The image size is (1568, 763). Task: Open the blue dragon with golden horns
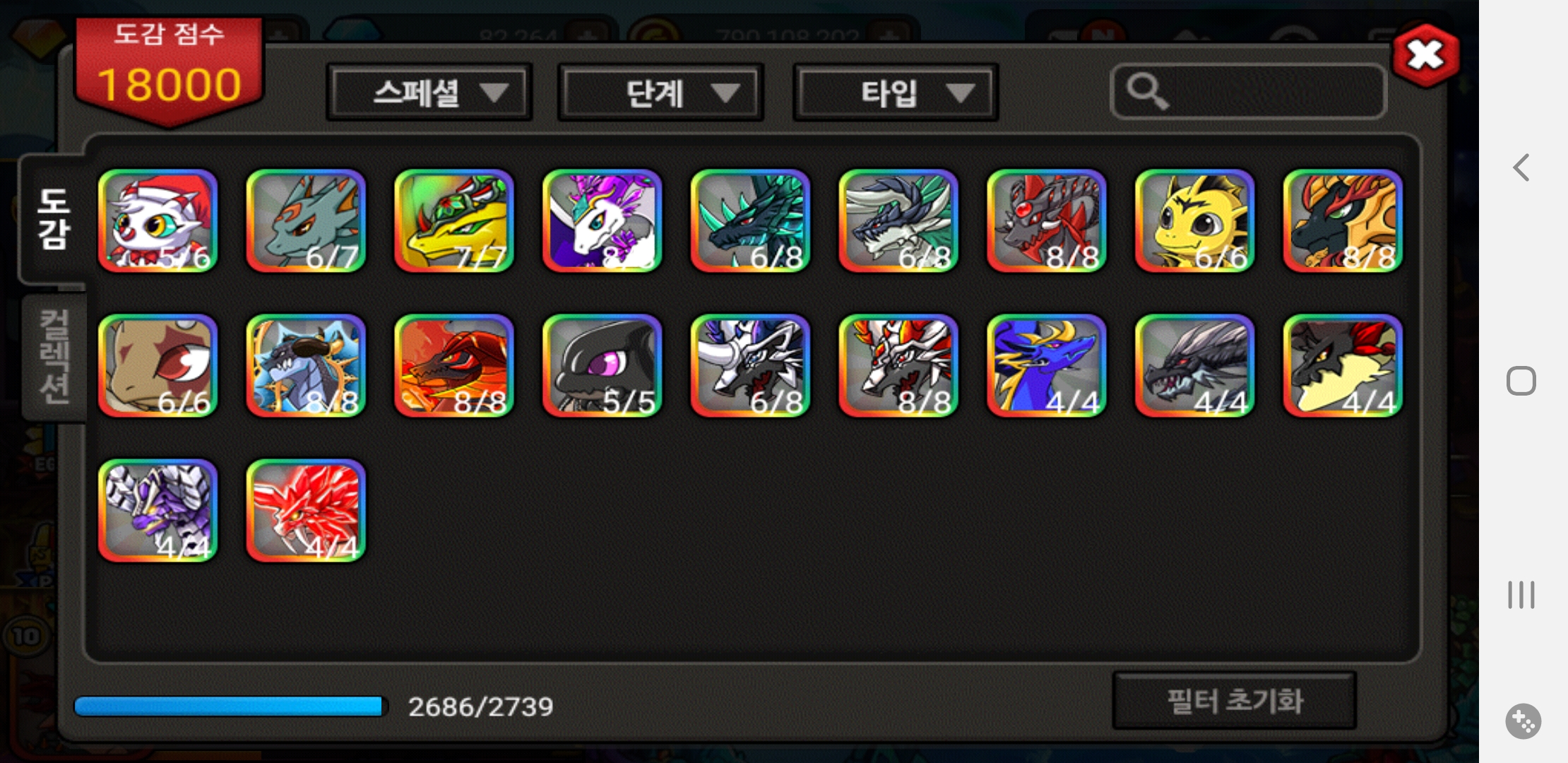pyautogui.click(x=1046, y=366)
